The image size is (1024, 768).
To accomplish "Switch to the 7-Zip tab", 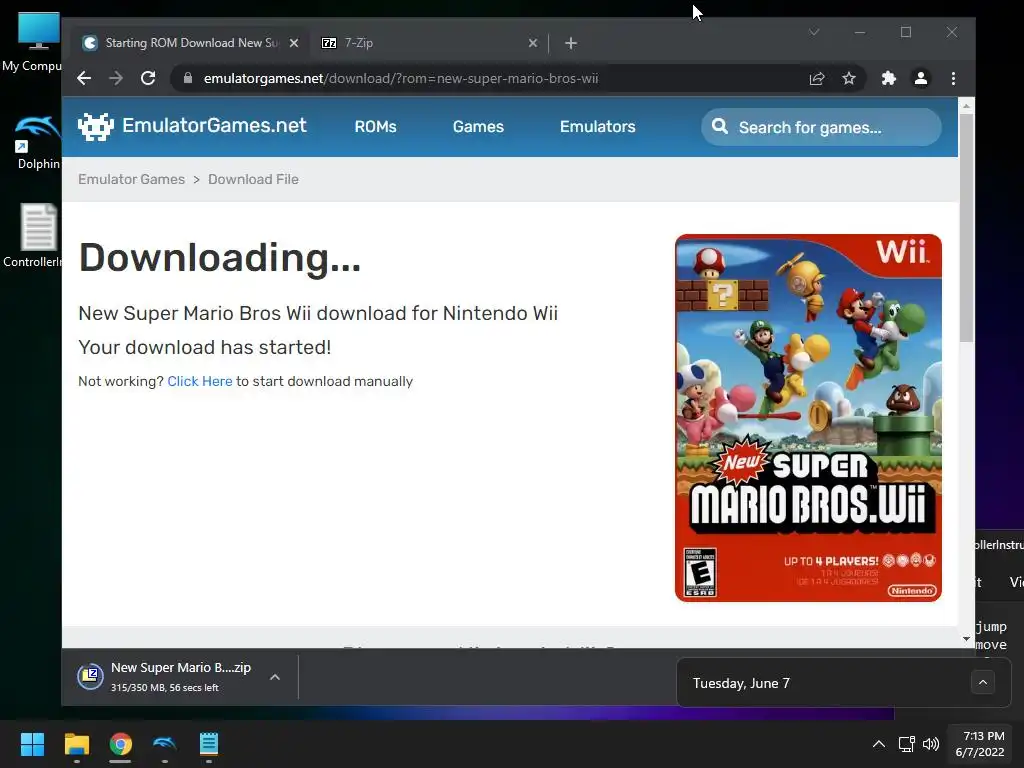I will (428, 43).
